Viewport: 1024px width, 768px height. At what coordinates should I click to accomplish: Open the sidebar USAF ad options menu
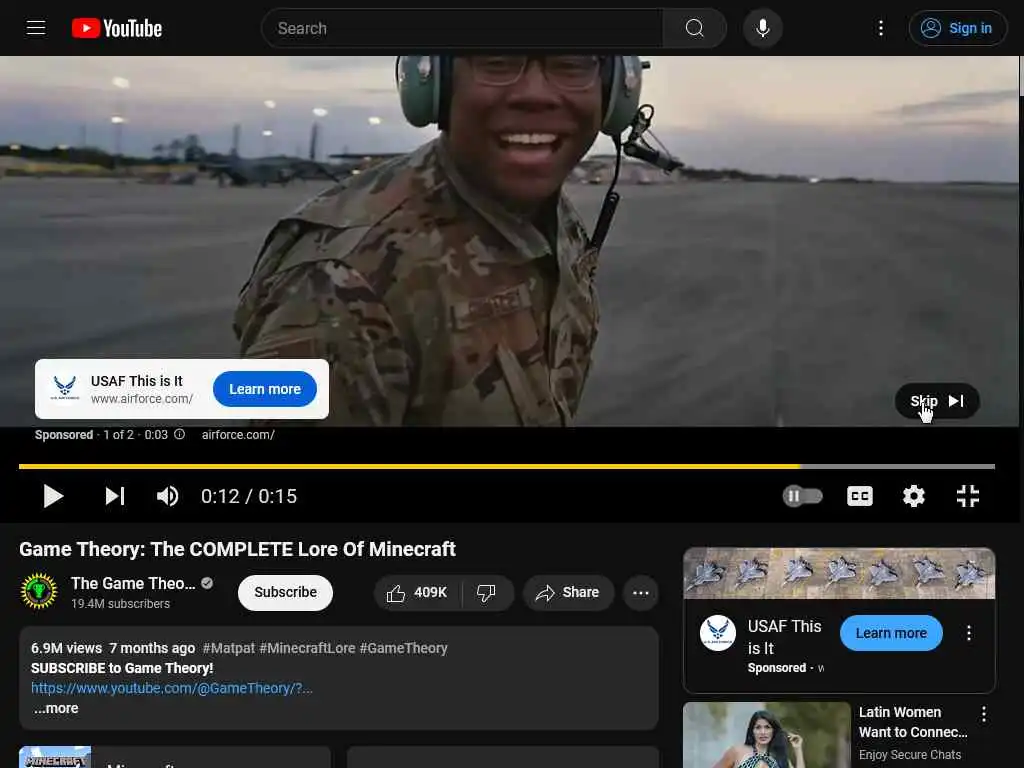point(968,633)
